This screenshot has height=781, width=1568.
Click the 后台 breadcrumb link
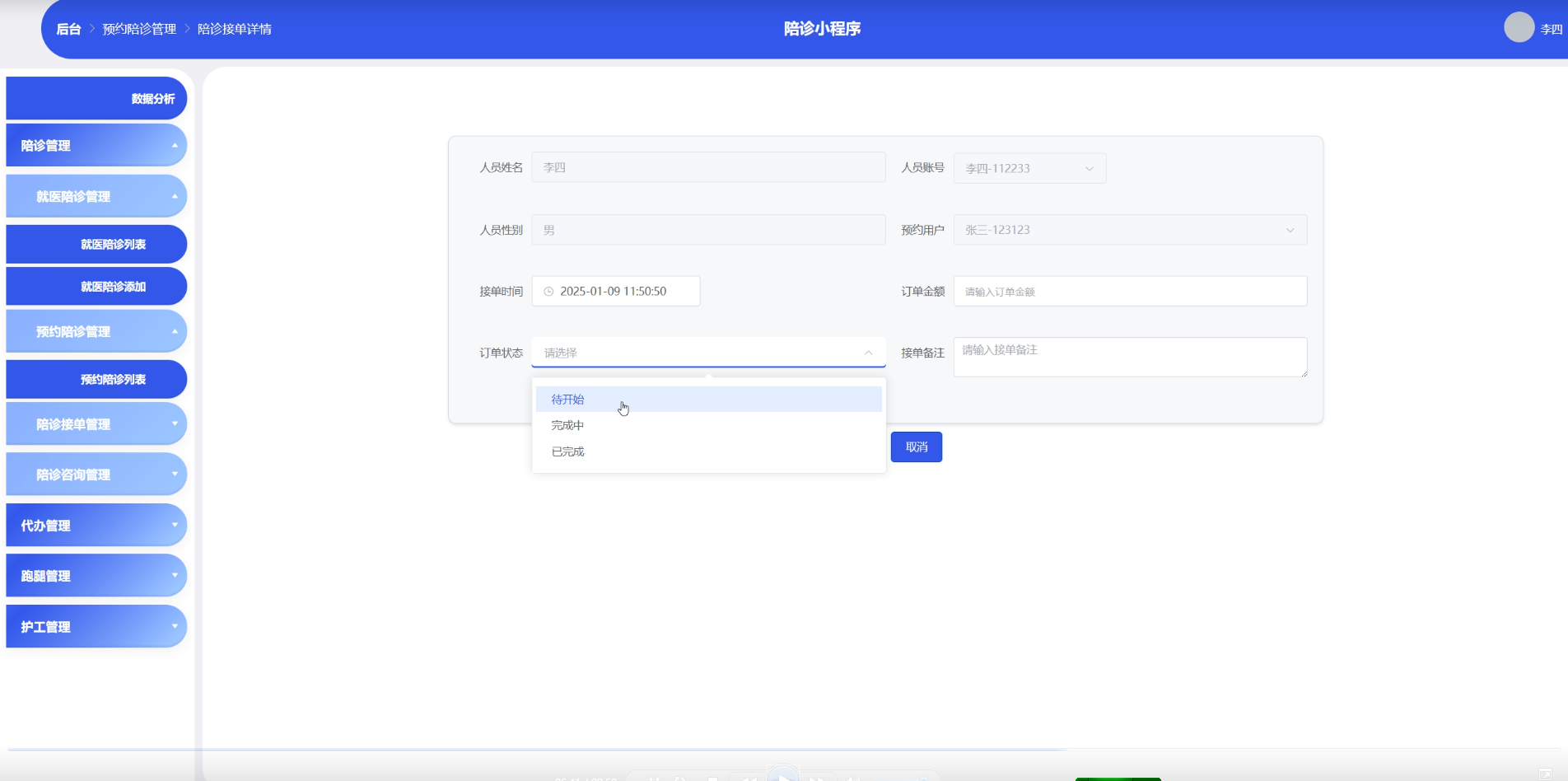pyautogui.click(x=68, y=29)
